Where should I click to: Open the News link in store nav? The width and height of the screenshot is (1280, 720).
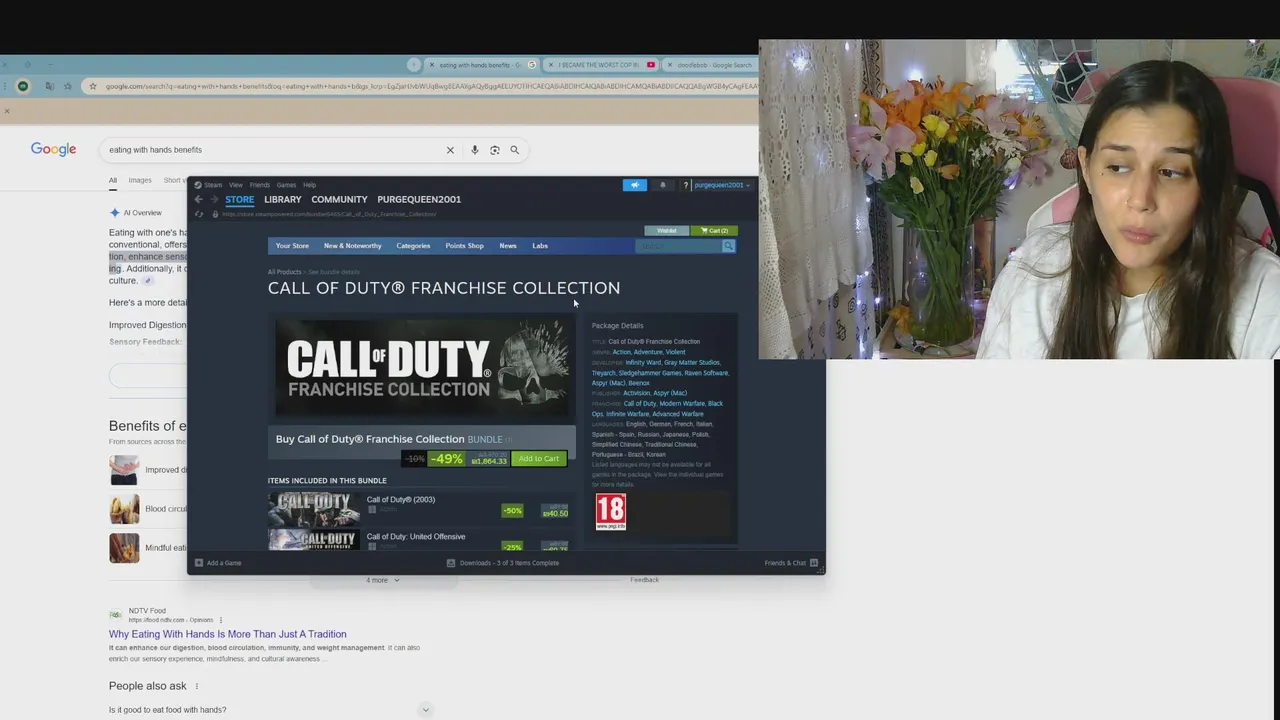(508, 246)
